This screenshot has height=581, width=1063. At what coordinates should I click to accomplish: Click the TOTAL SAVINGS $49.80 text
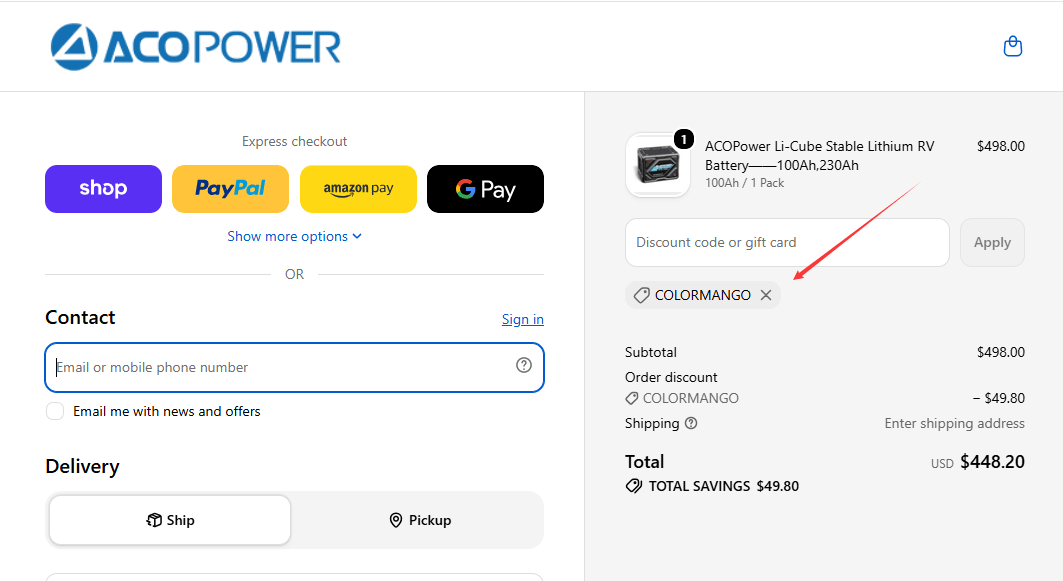(724, 486)
